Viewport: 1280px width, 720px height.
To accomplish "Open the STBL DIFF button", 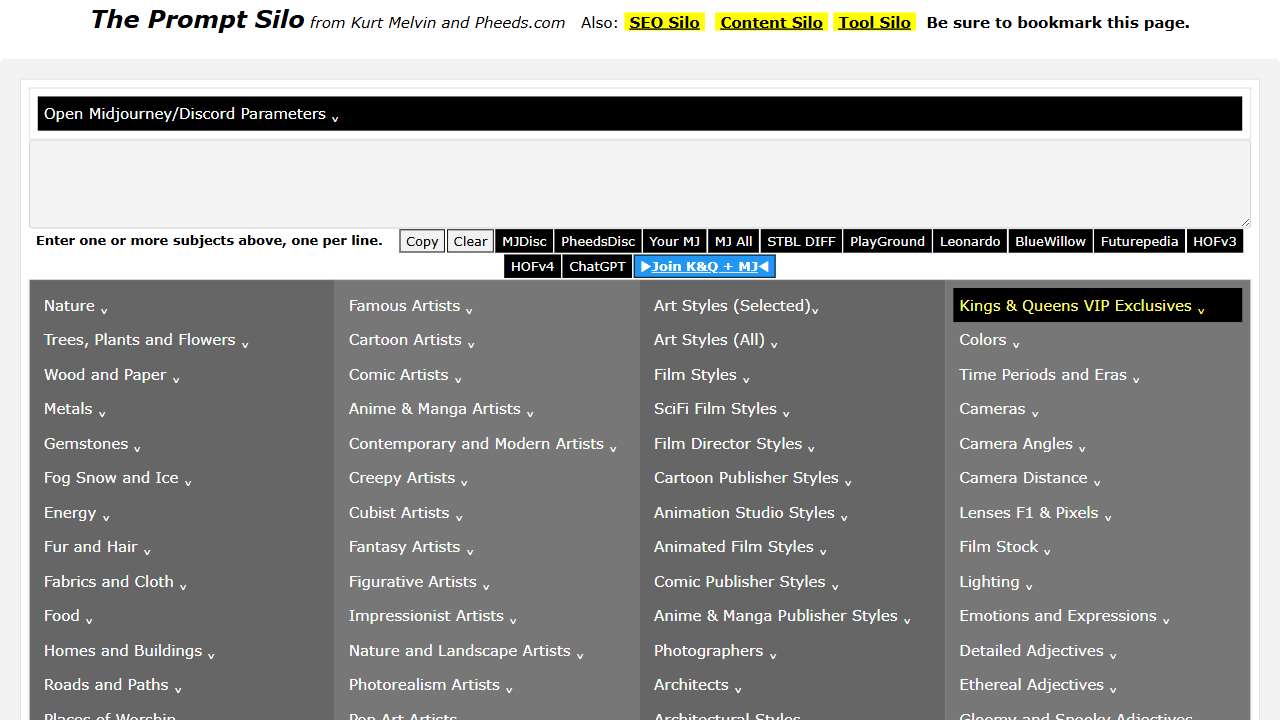I will tap(801, 241).
